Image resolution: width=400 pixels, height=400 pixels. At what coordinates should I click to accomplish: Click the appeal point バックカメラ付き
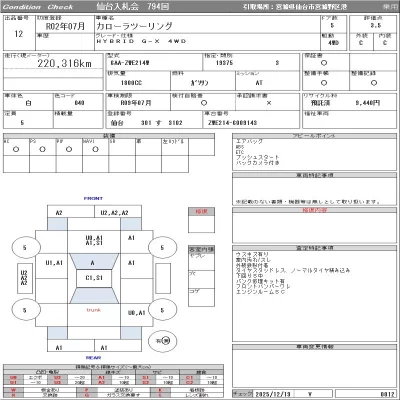[x=258, y=163]
